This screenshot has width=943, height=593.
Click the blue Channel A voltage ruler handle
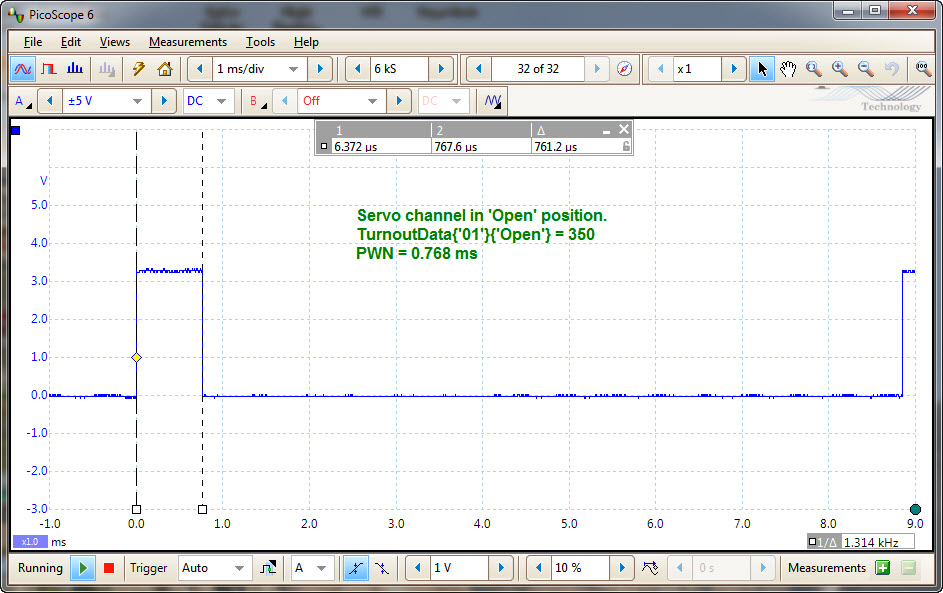pyautogui.click(x=16, y=130)
